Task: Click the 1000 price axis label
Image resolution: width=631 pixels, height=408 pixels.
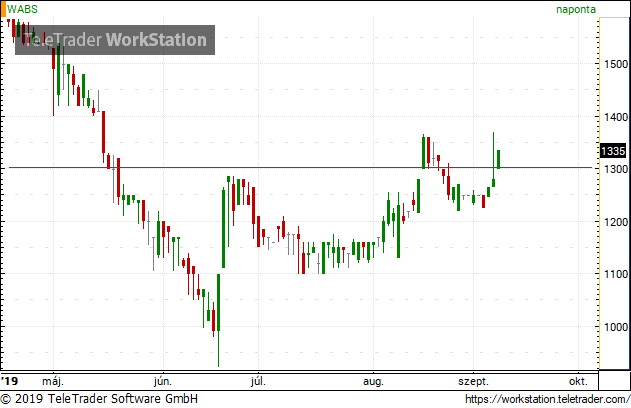Action: (616, 327)
